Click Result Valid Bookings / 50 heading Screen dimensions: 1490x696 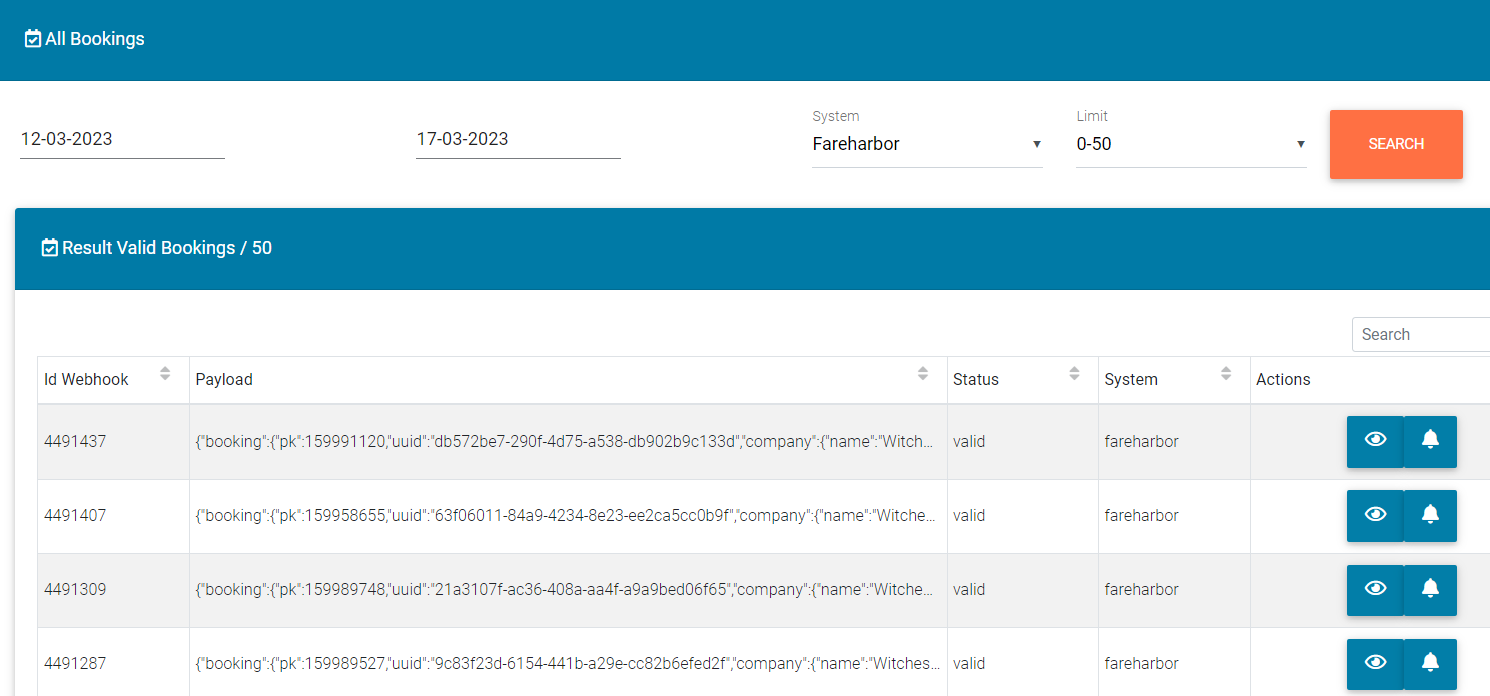[167, 248]
